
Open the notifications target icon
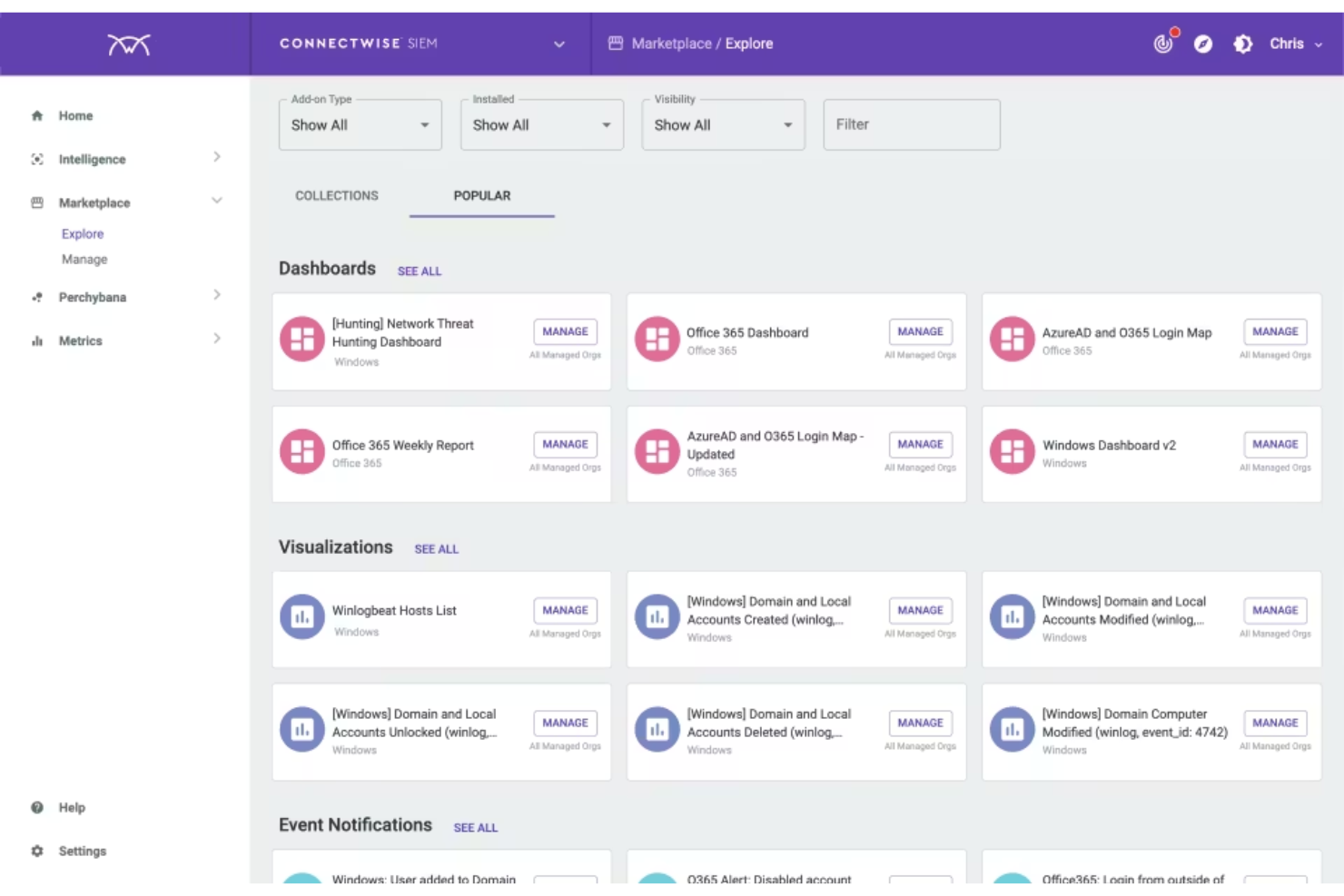1163,43
